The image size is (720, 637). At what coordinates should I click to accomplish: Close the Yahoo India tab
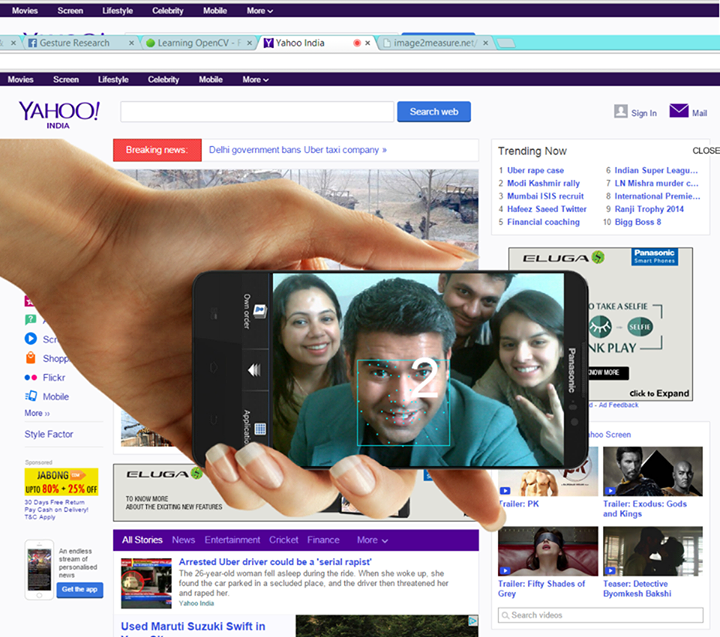368,43
